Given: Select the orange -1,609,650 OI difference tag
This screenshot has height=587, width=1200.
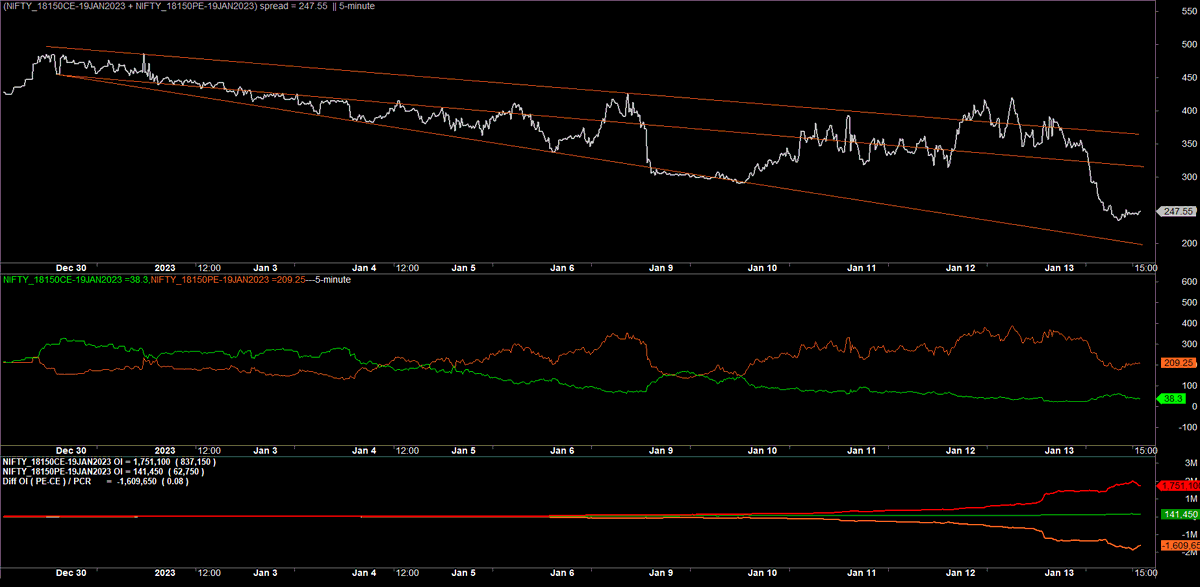Looking at the screenshot, I should [x=1178, y=545].
